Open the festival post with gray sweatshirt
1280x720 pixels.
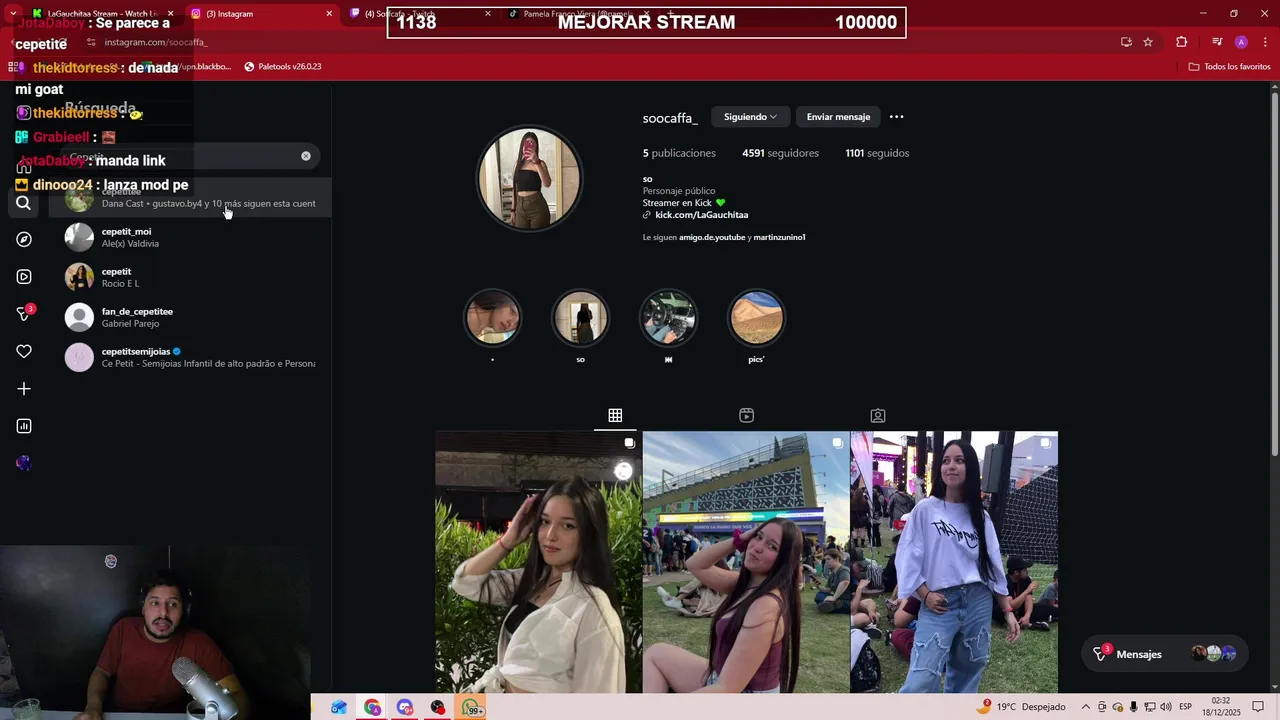click(x=954, y=562)
